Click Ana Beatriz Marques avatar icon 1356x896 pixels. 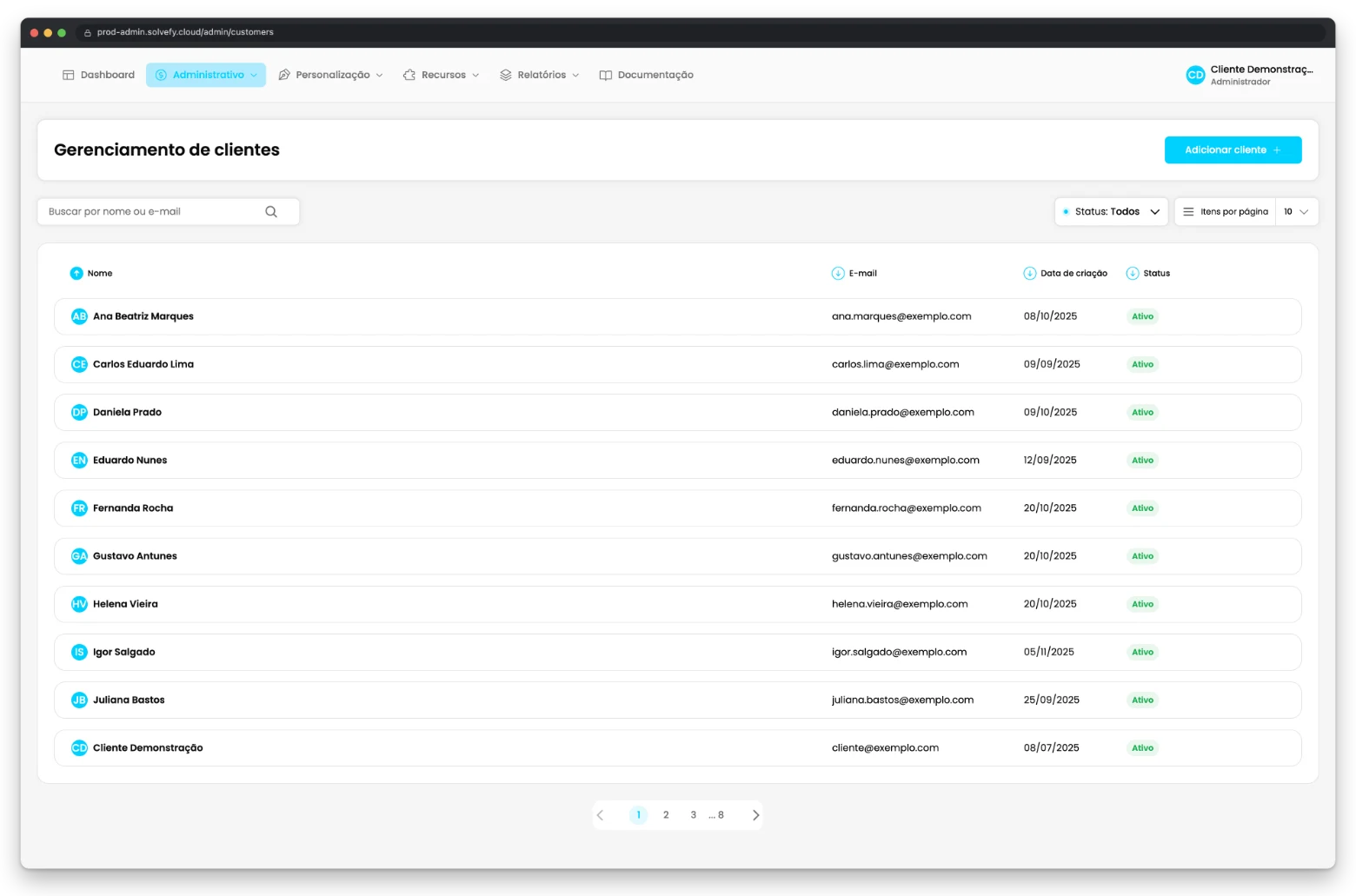tap(79, 317)
